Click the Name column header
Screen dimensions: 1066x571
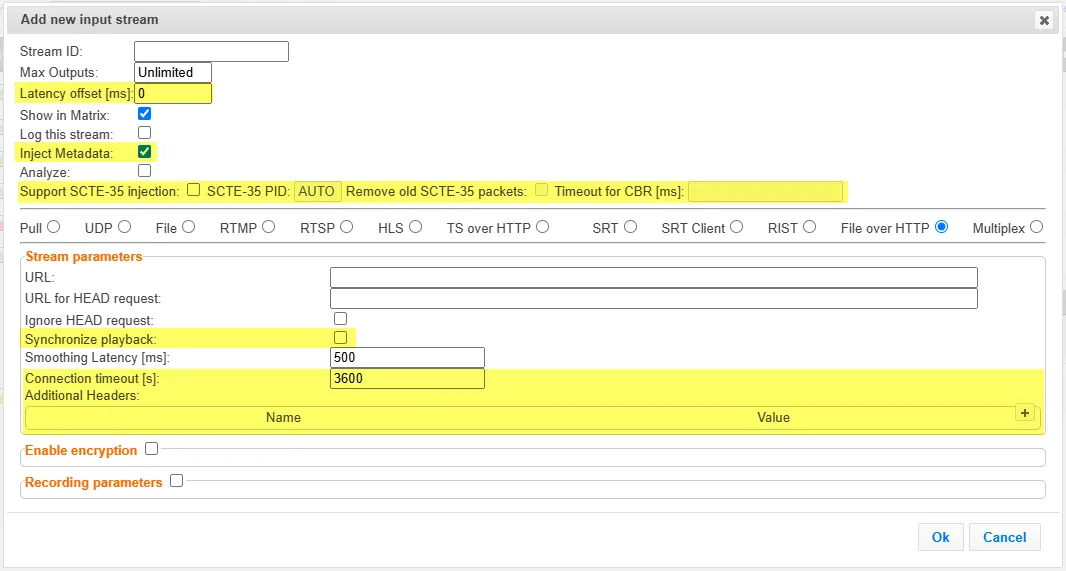283,417
